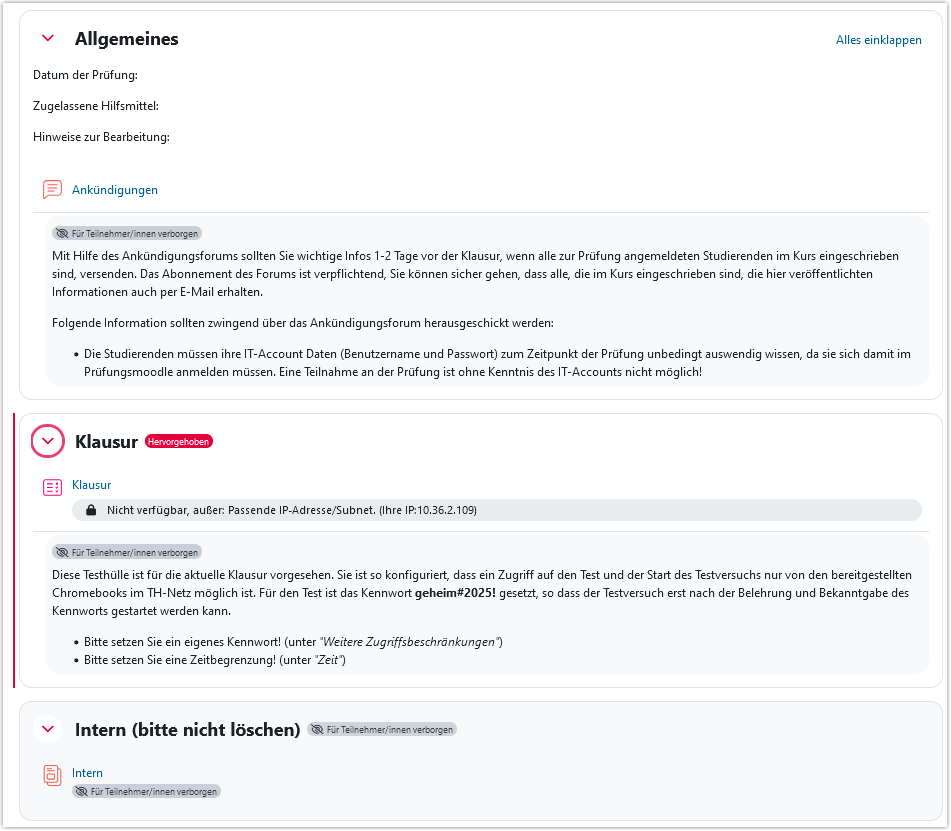
Task: Click hidden-eye icon above Ankündigungen description
Action: (x=62, y=234)
